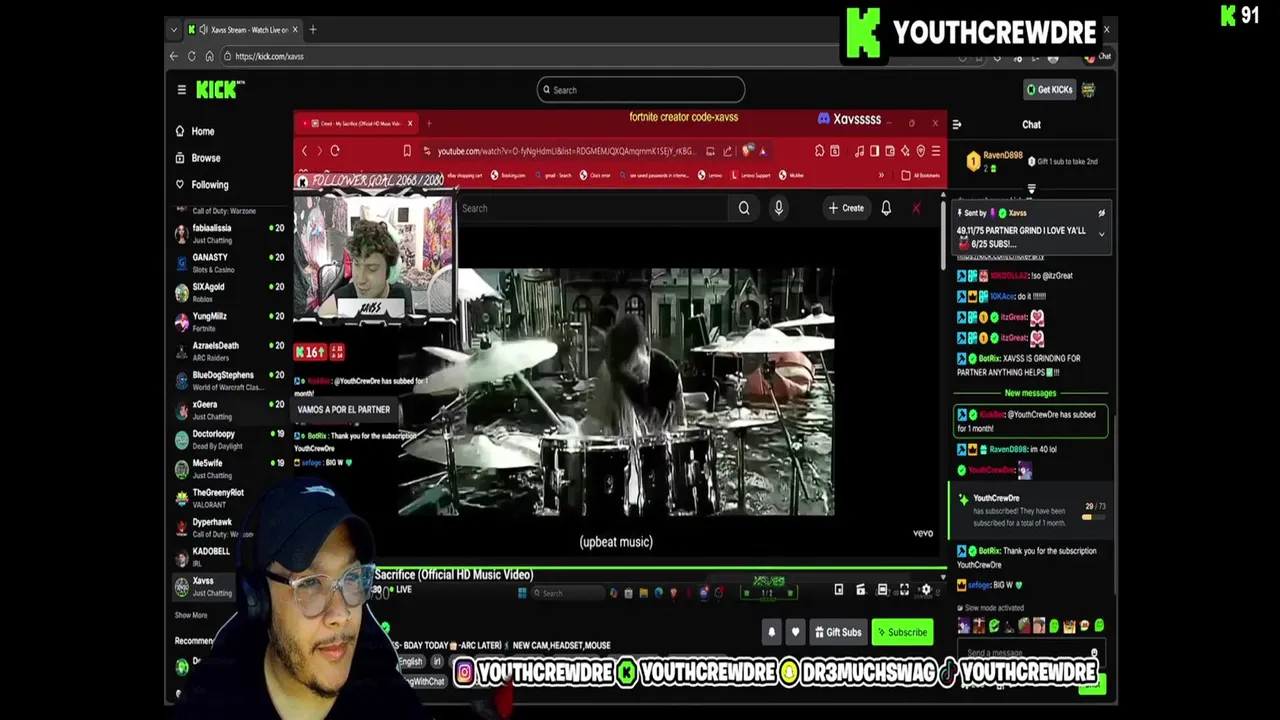Open the GANASTY followed channel
Image resolution: width=1280 pixels, height=720 pixels.
229,263
